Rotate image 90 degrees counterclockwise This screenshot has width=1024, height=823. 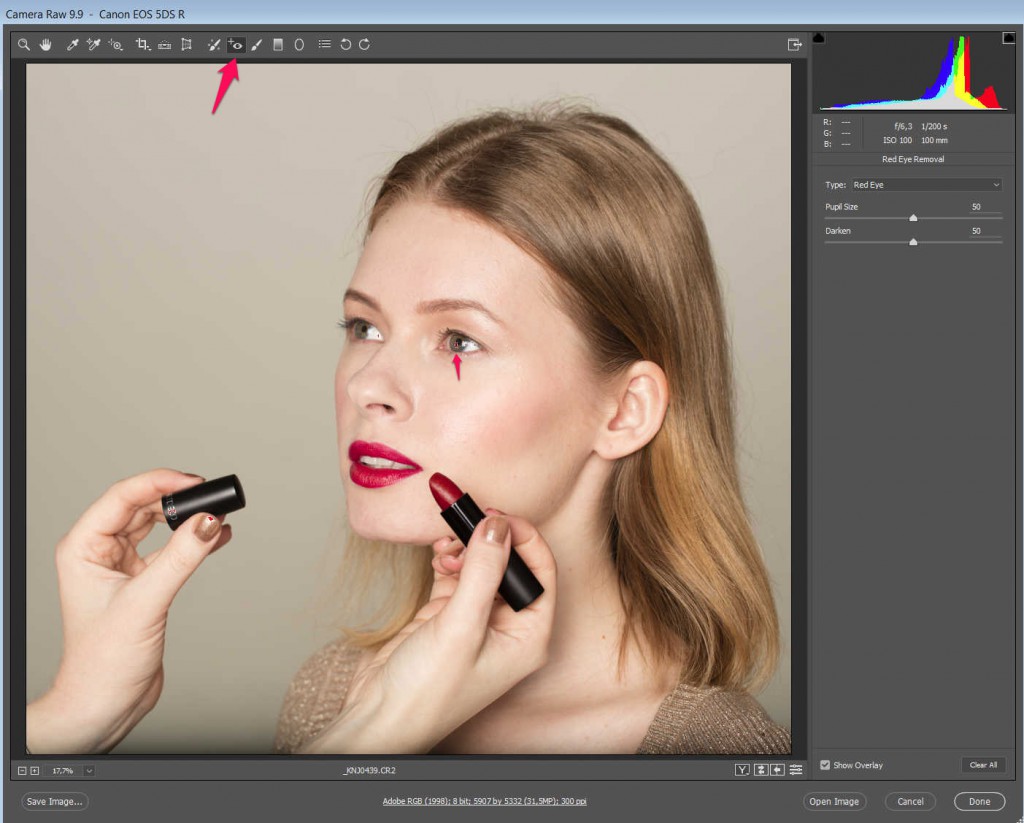click(x=345, y=45)
